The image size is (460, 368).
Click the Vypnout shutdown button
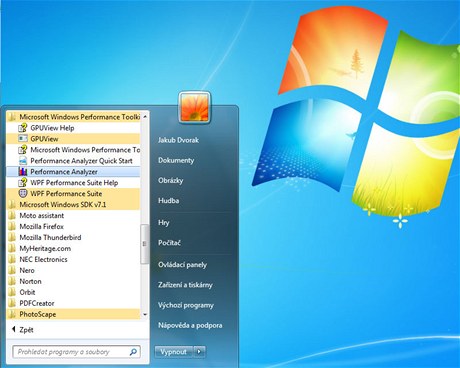point(174,352)
